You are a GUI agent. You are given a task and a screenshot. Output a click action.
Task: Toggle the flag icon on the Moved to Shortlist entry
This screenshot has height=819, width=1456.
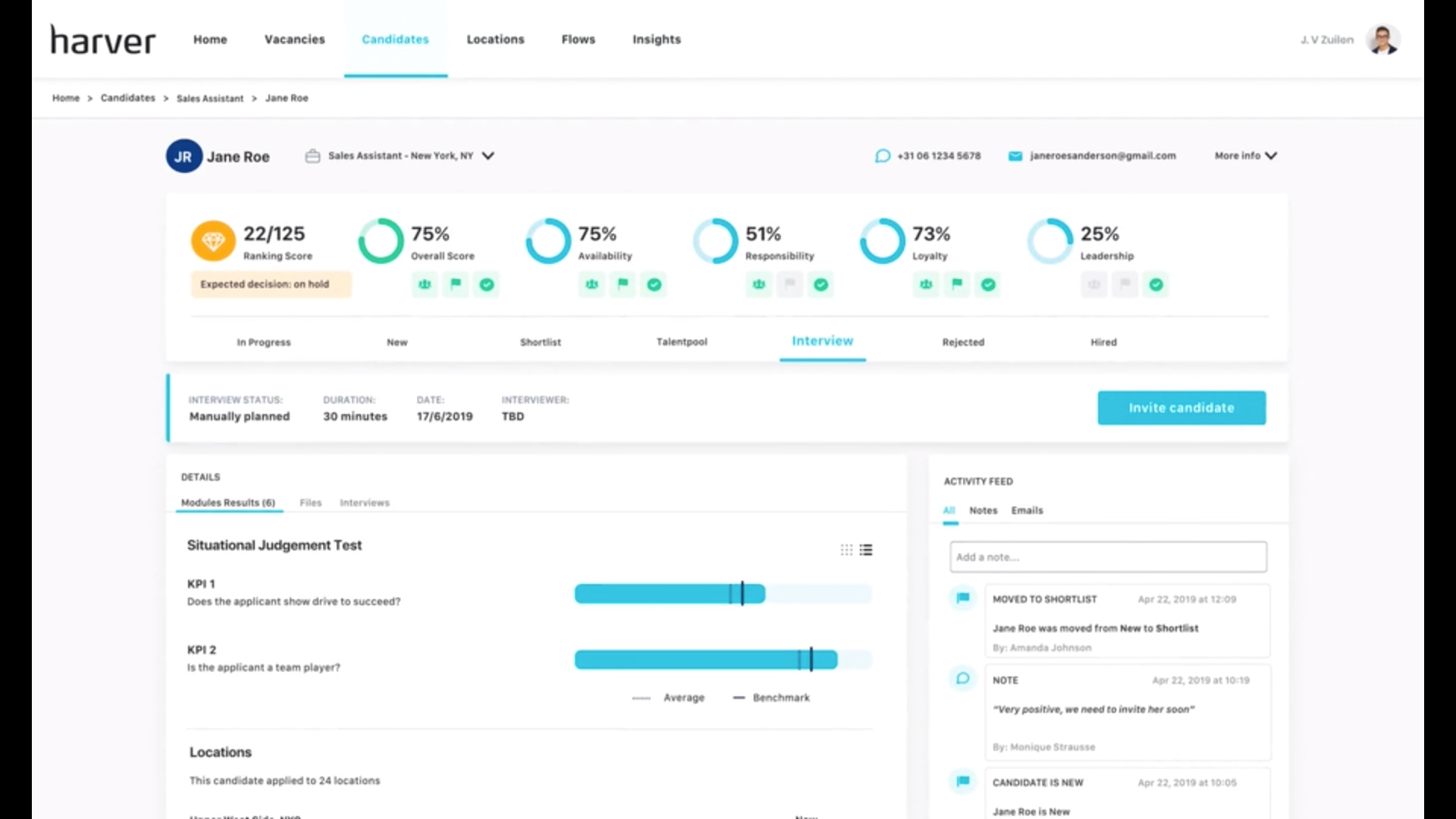(962, 598)
